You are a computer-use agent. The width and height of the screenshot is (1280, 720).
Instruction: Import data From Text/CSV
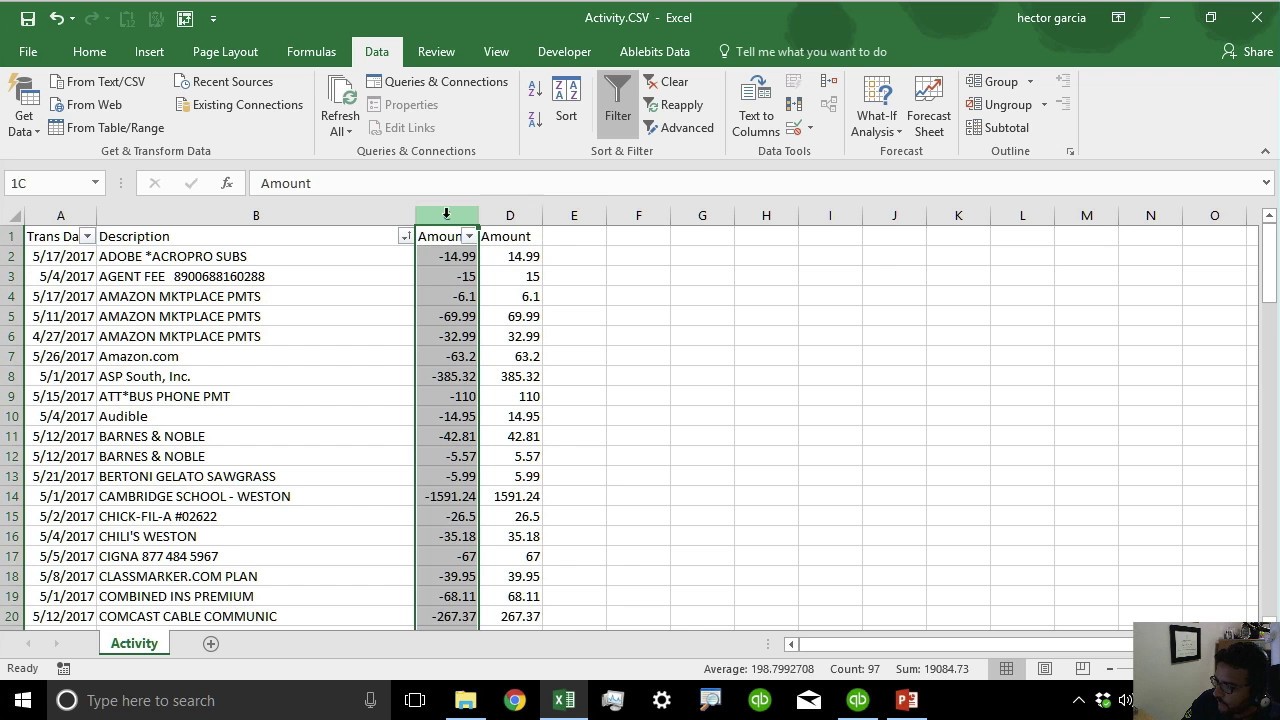[x=97, y=82]
